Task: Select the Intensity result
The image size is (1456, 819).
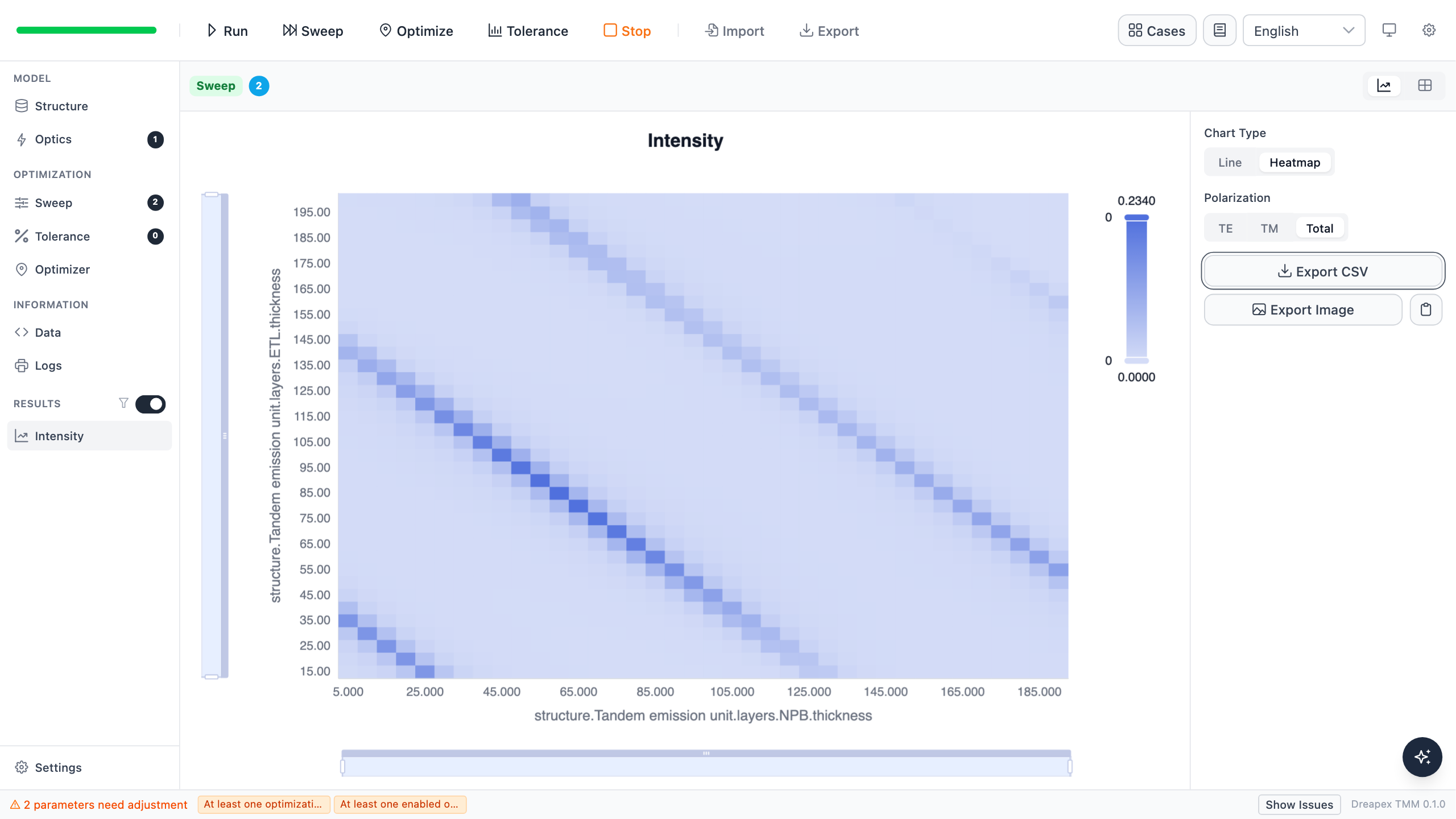Action: [89, 436]
